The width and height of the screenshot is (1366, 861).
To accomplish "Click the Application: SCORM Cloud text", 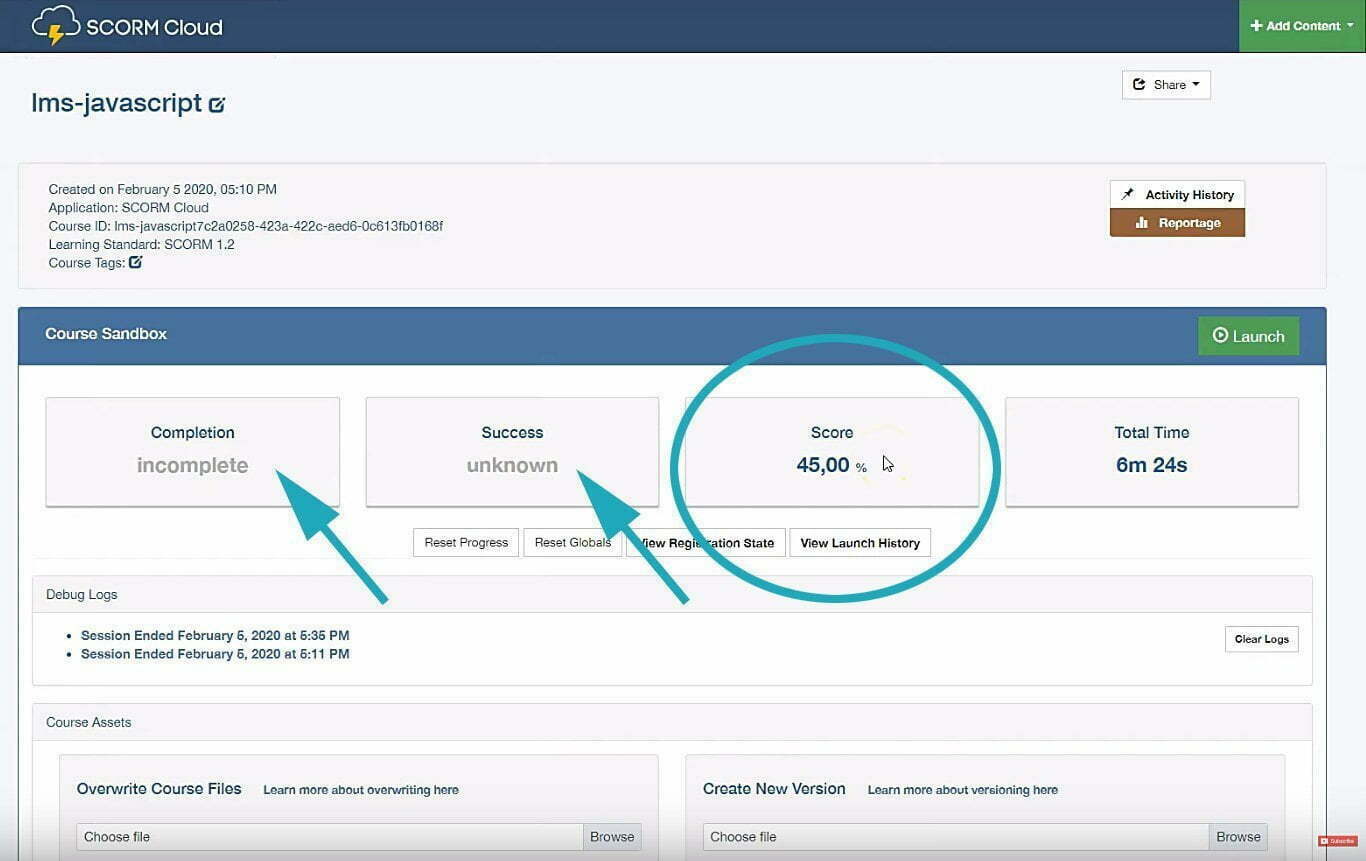I will coord(129,208).
